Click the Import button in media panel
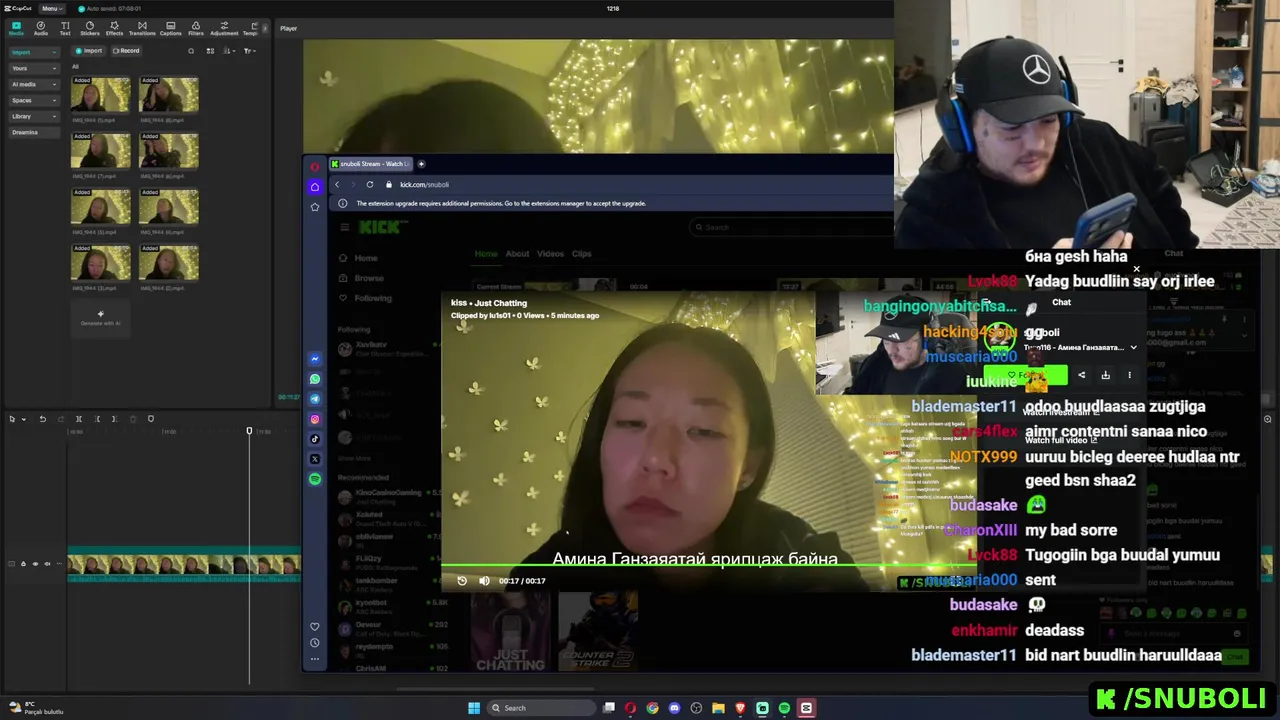Image resolution: width=1280 pixels, height=720 pixels. (x=89, y=51)
